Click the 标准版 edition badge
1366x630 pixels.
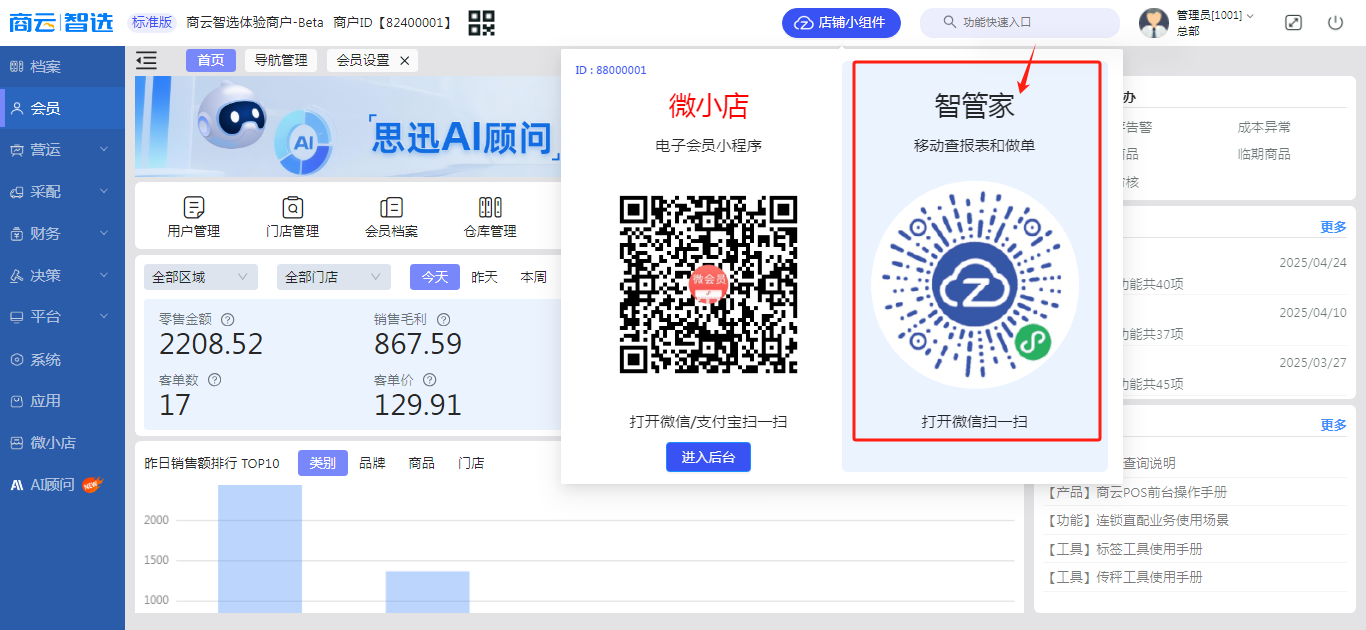point(152,22)
